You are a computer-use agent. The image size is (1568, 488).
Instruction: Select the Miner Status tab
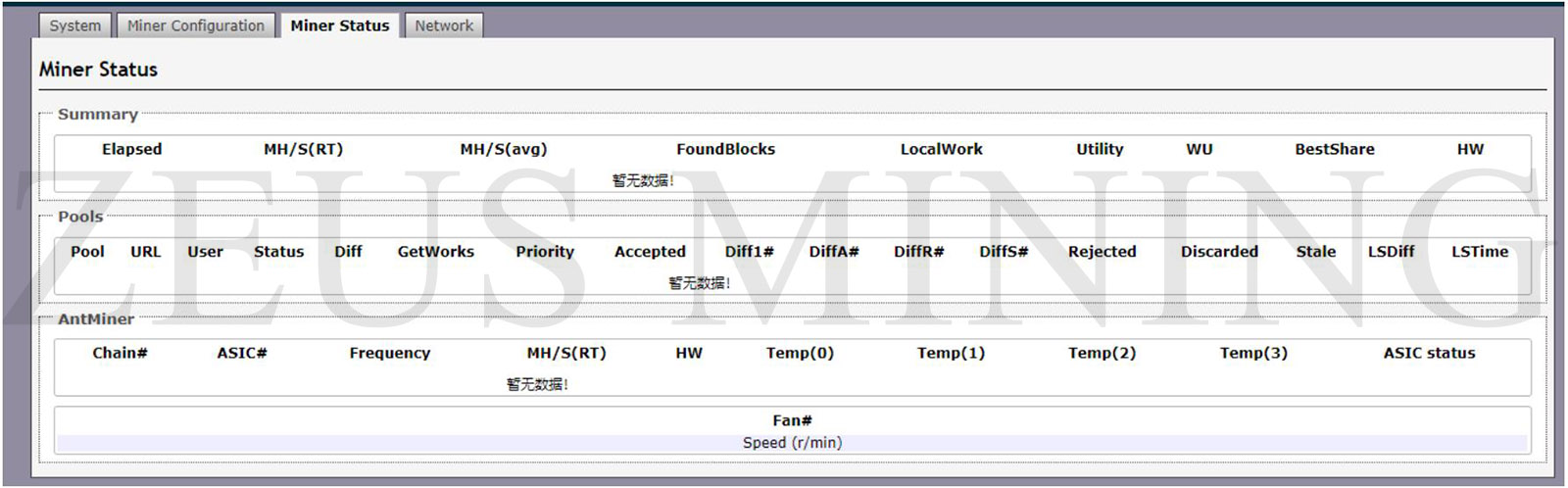(340, 25)
